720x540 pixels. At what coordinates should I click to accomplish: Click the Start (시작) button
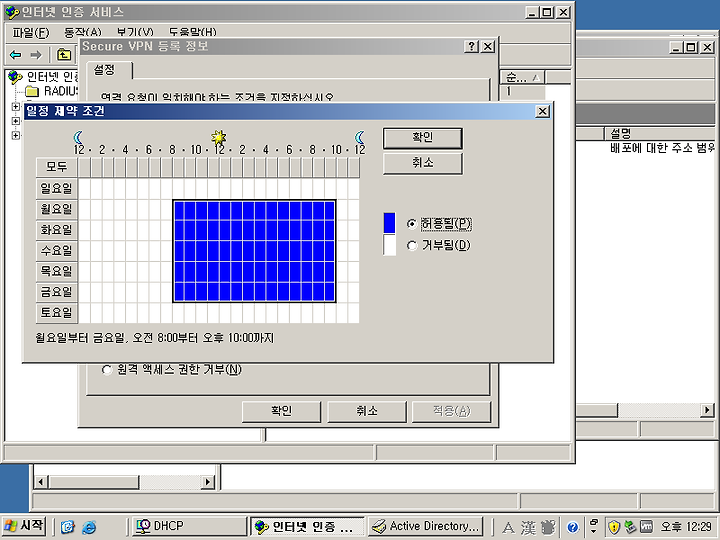(x=24, y=526)
